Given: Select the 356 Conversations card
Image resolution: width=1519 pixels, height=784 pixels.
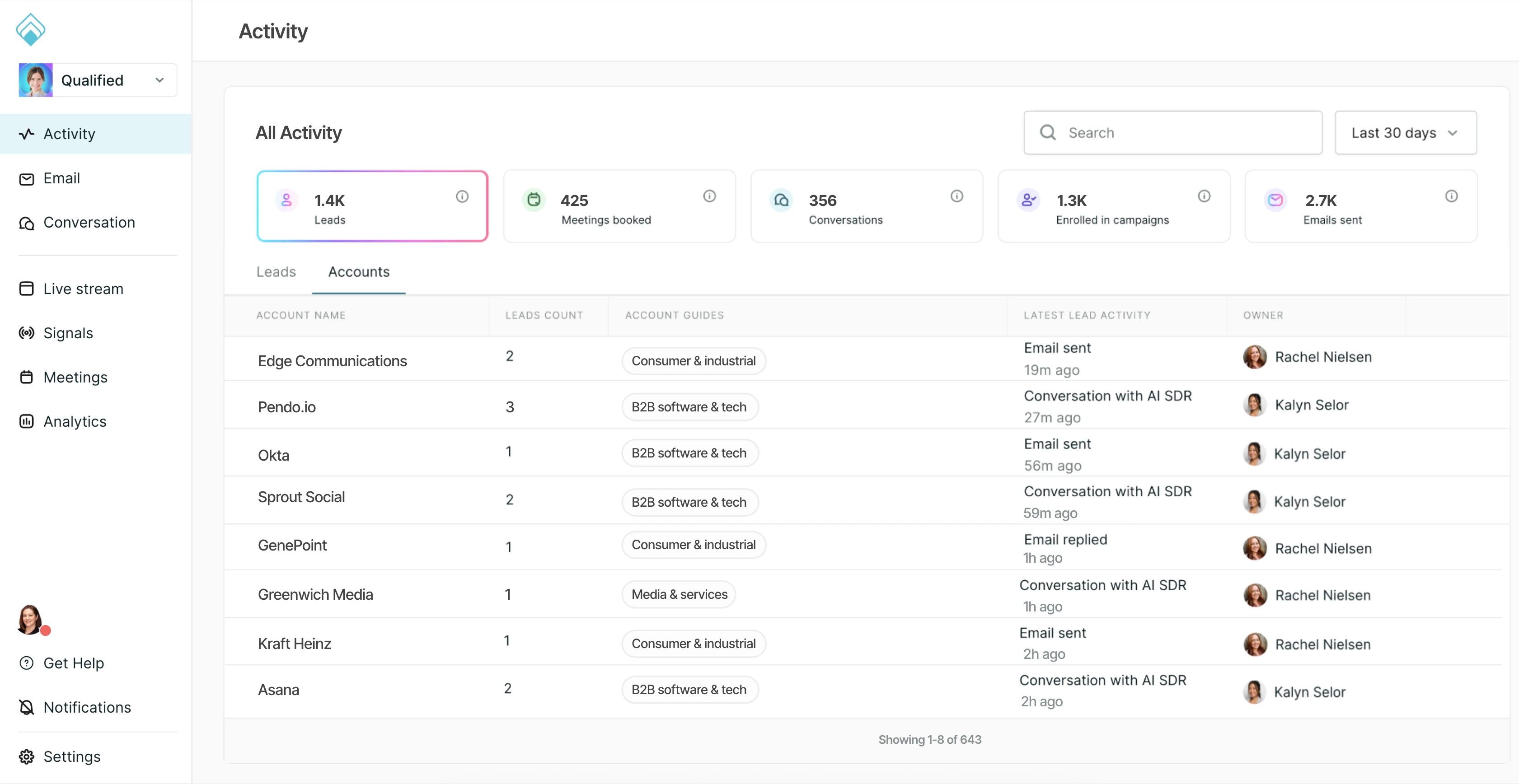Looking at the screenshot, I should coord(866,206).
